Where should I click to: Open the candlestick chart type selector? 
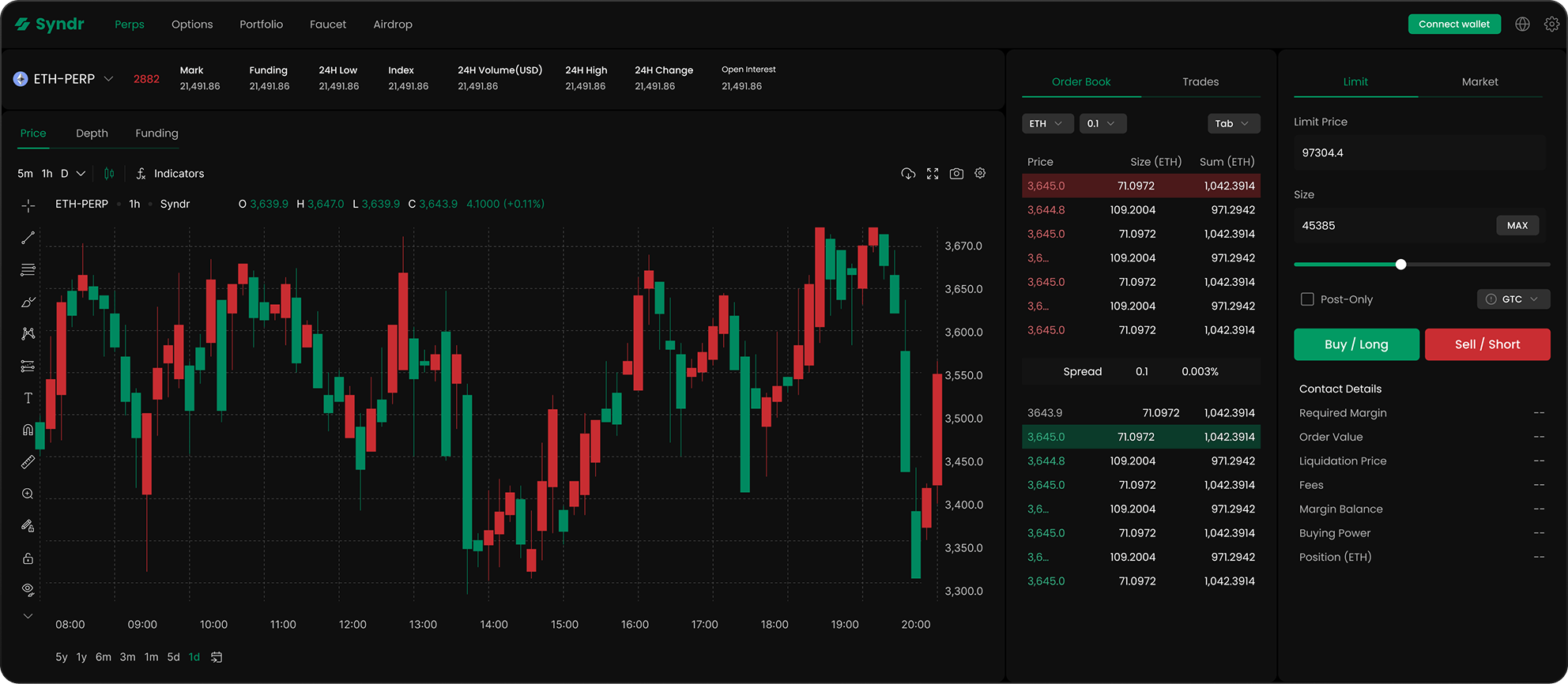(109, 174)
